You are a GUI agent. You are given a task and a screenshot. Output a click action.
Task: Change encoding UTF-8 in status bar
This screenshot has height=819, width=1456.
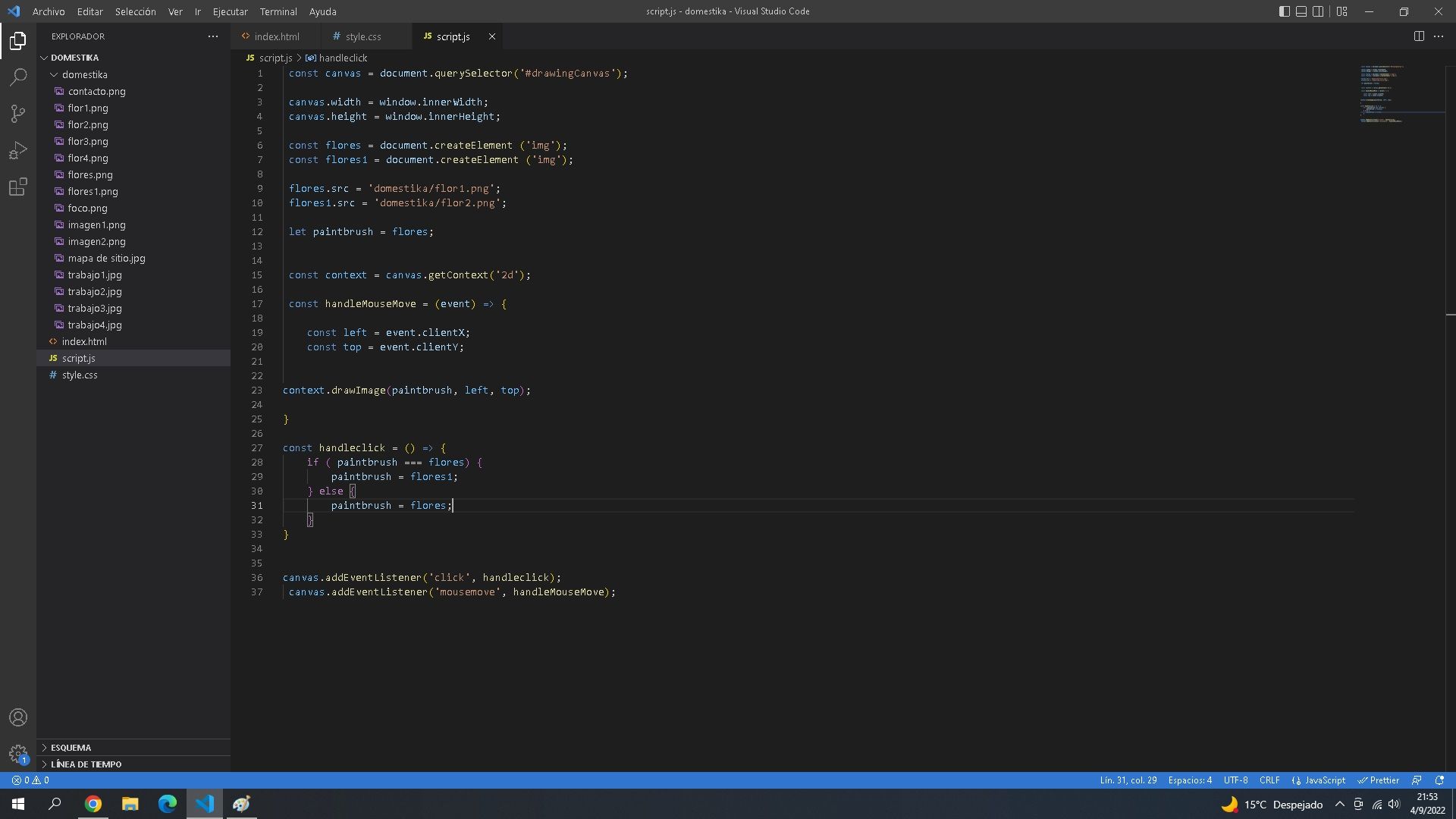coord(1235,780)
